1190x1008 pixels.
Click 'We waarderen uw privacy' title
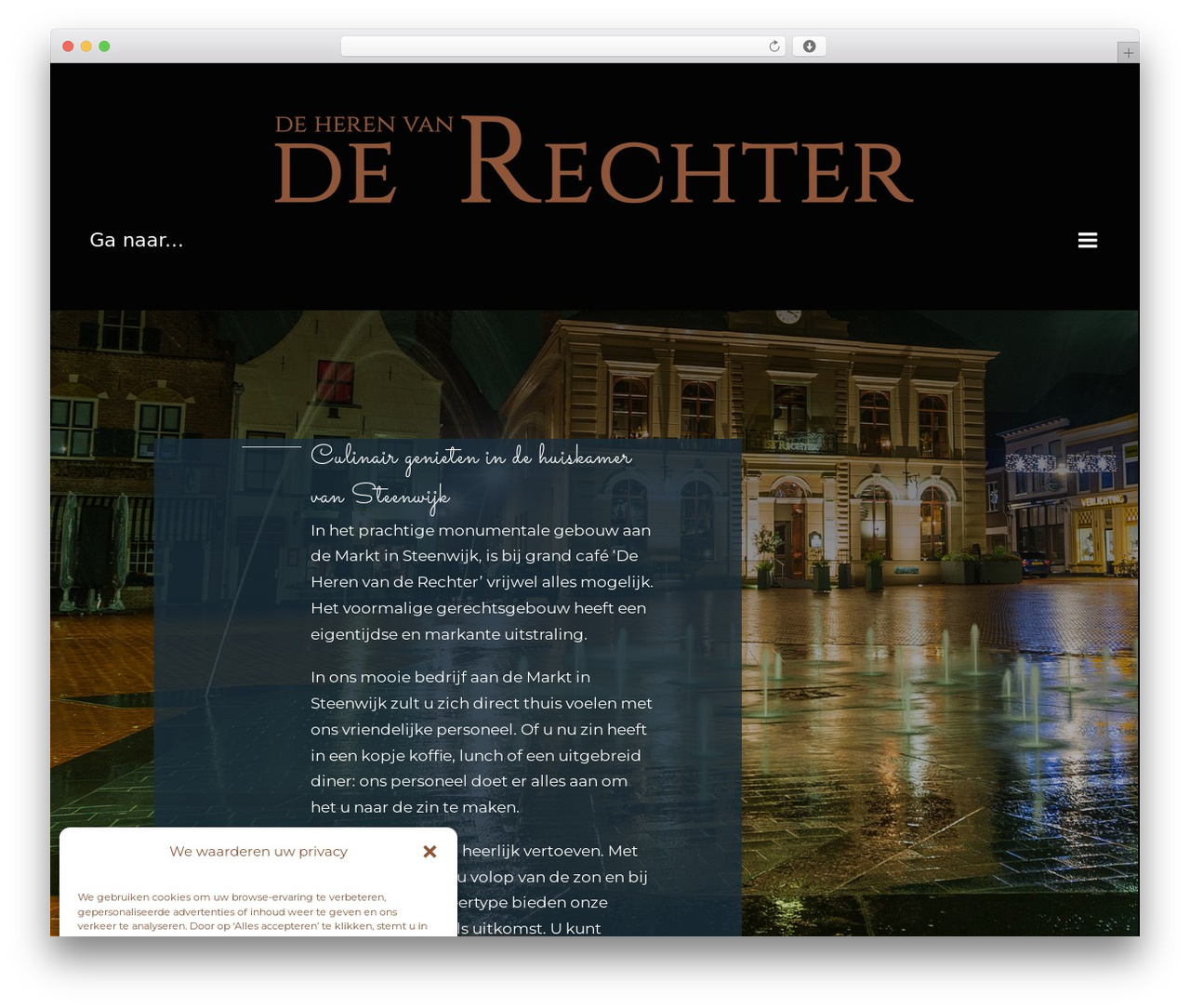[x=258, y=851]
